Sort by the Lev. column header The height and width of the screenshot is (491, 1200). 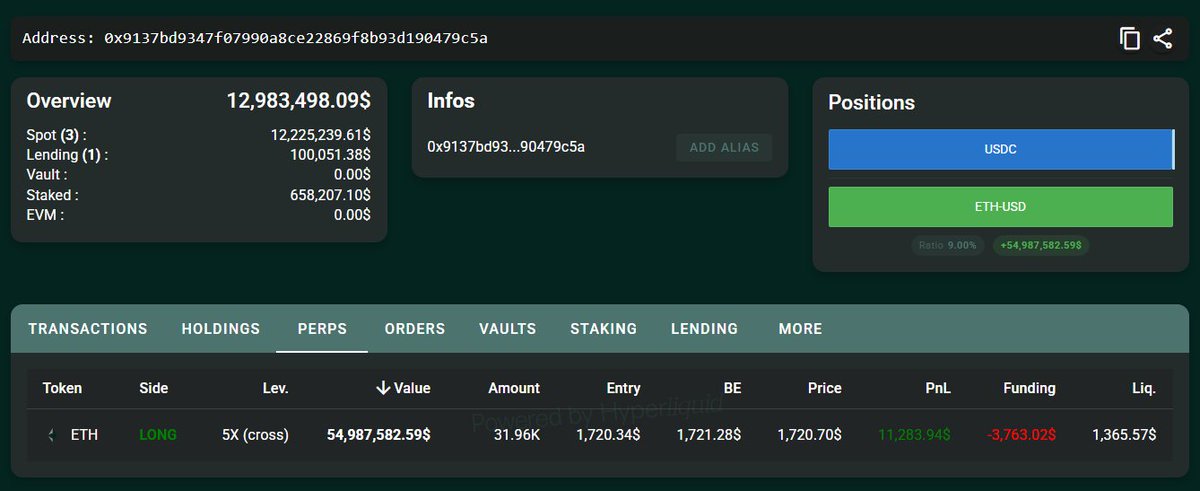275,388
